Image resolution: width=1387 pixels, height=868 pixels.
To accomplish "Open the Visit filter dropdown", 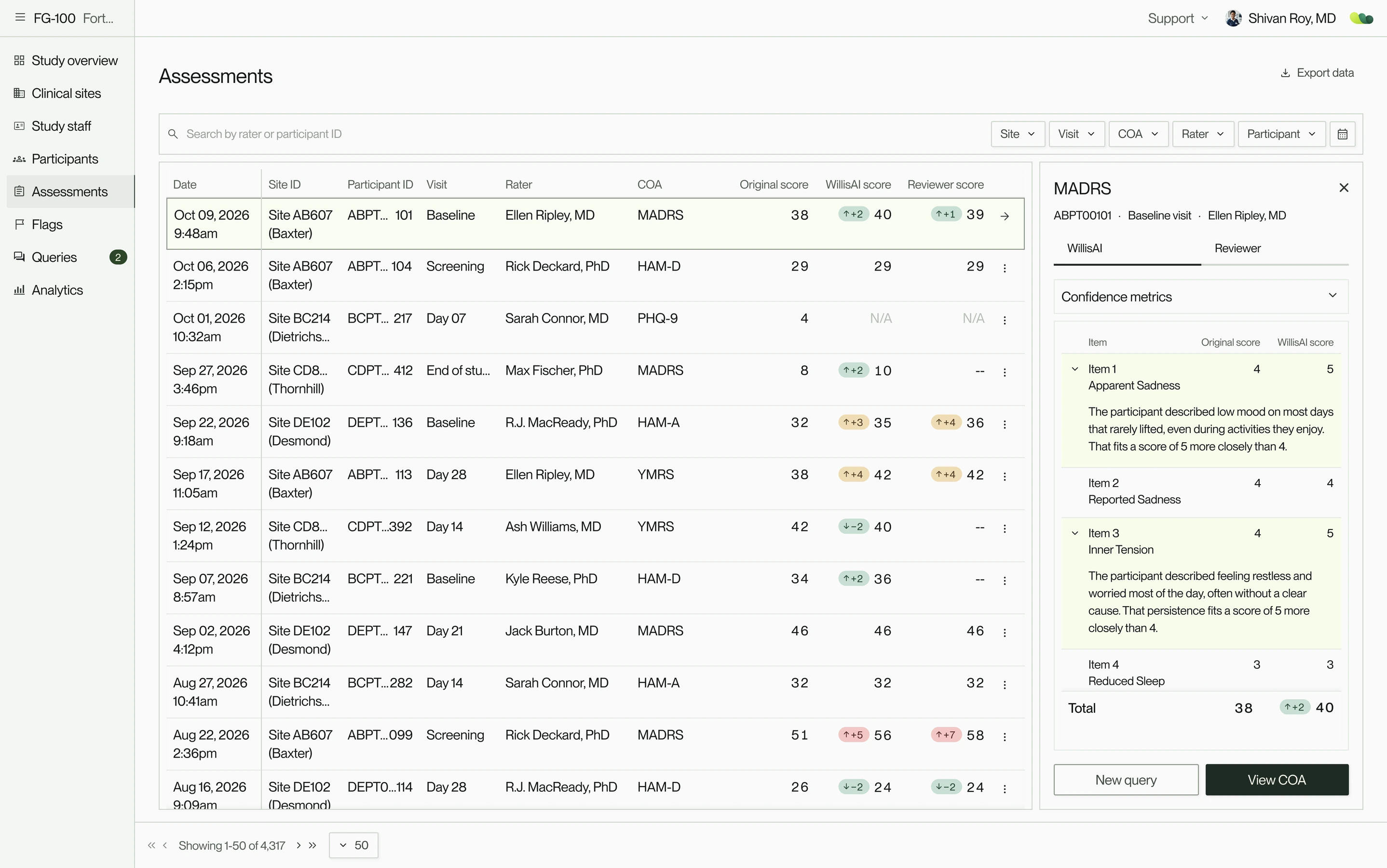I will coord(1076,134).
